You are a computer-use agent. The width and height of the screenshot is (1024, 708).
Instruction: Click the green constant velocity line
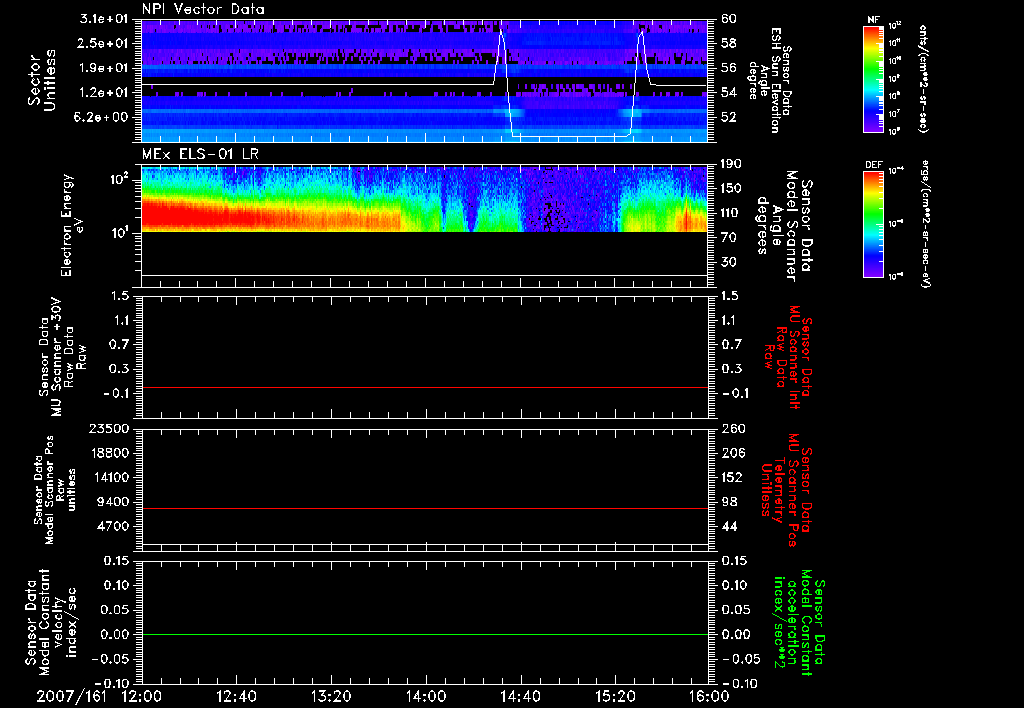[x=424, y=634]
